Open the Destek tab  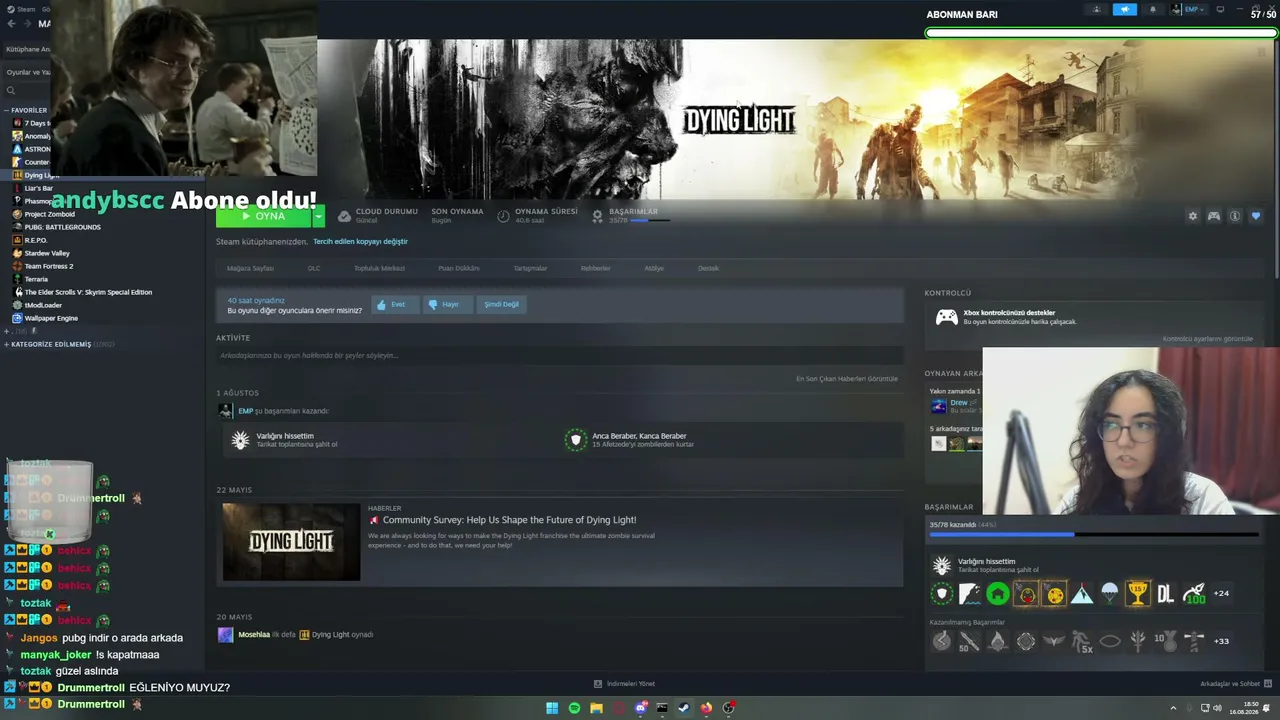click(708, 268)
